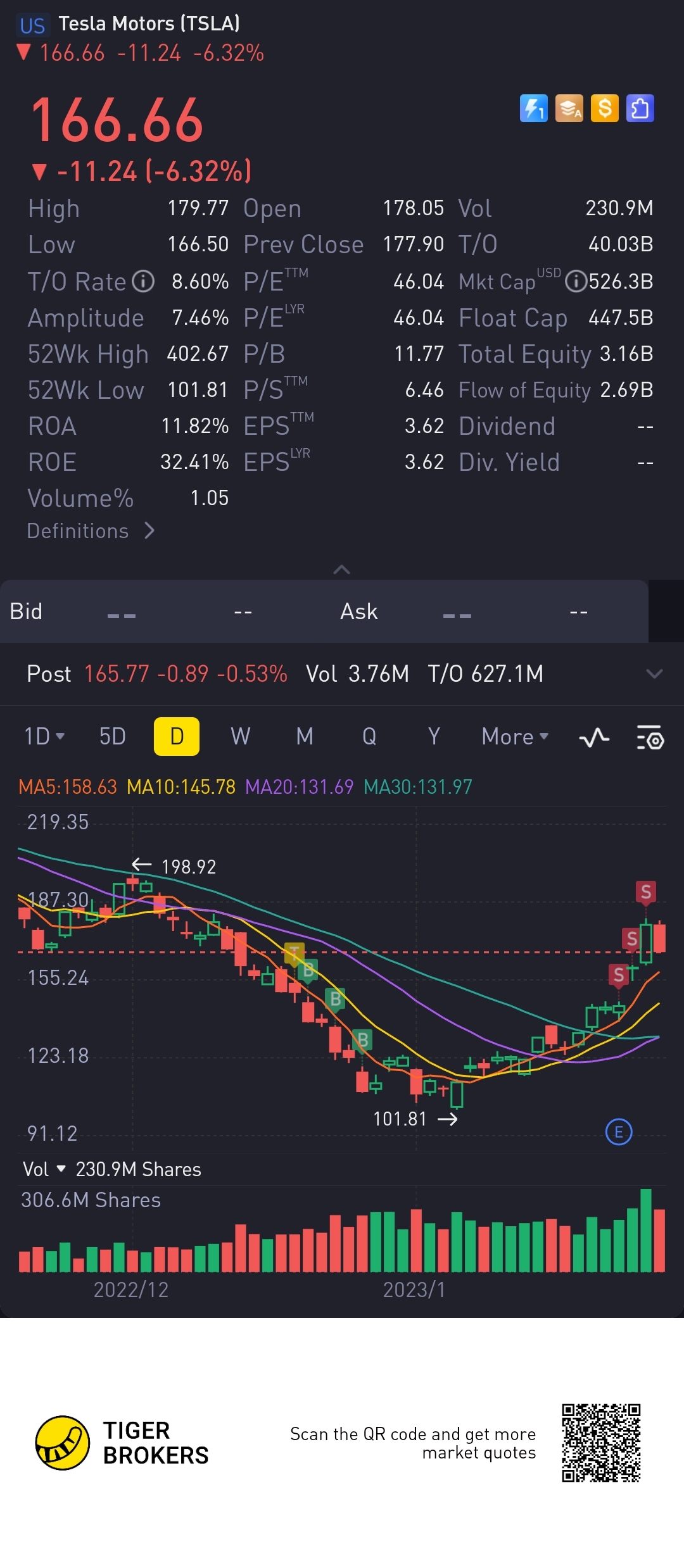This screenshot has height=1568, width=684.
Task: Tap the purple share icon
Action: coord(640,108)
